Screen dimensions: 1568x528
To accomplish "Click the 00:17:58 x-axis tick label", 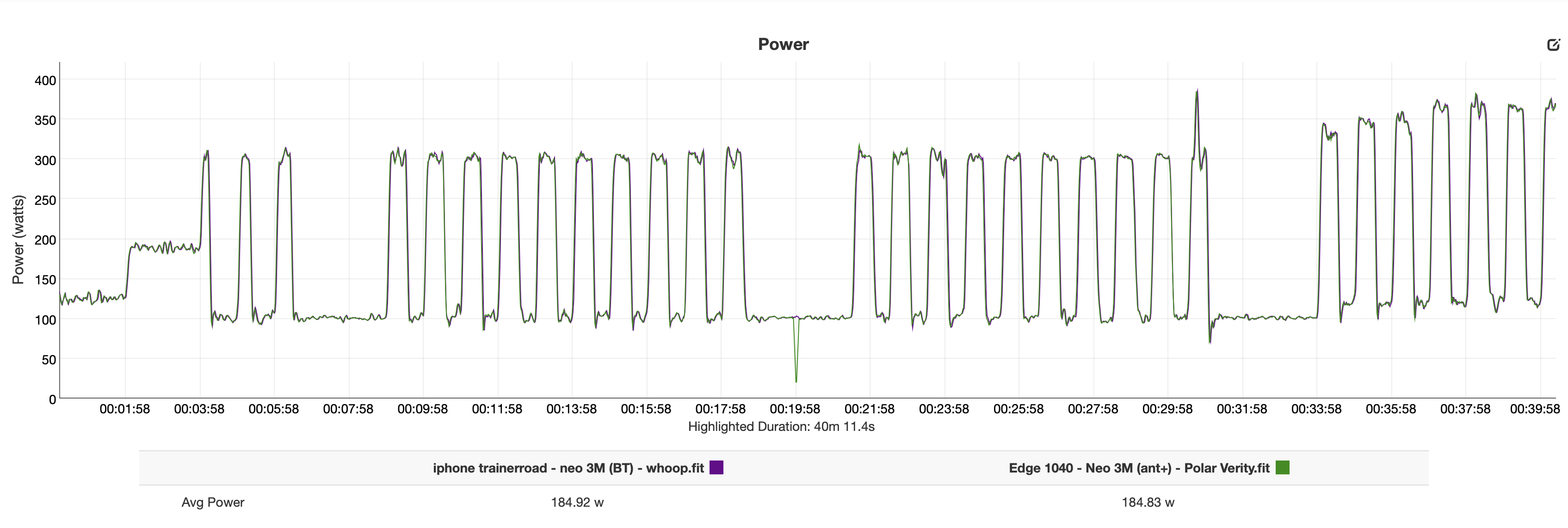I will click(720, 409).
